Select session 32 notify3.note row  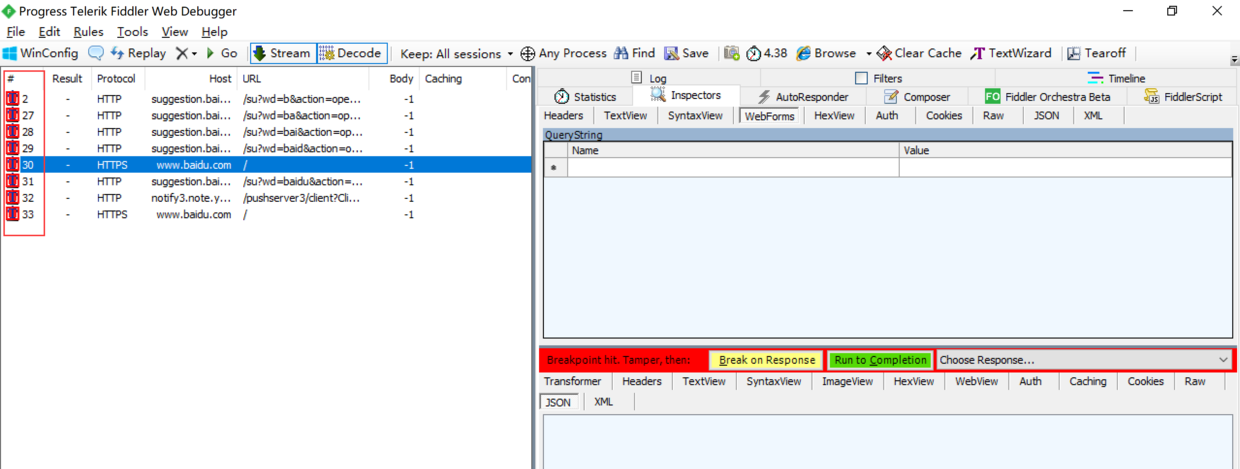(x=267, y=198)
